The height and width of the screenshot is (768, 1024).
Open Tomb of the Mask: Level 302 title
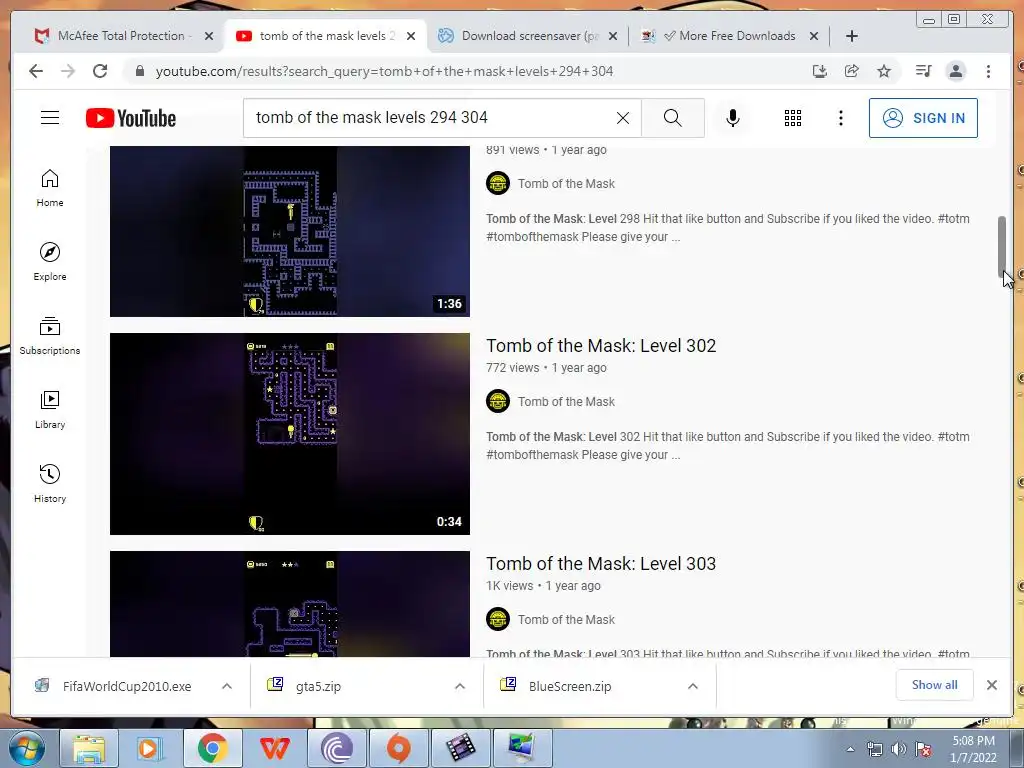[601, 345]
